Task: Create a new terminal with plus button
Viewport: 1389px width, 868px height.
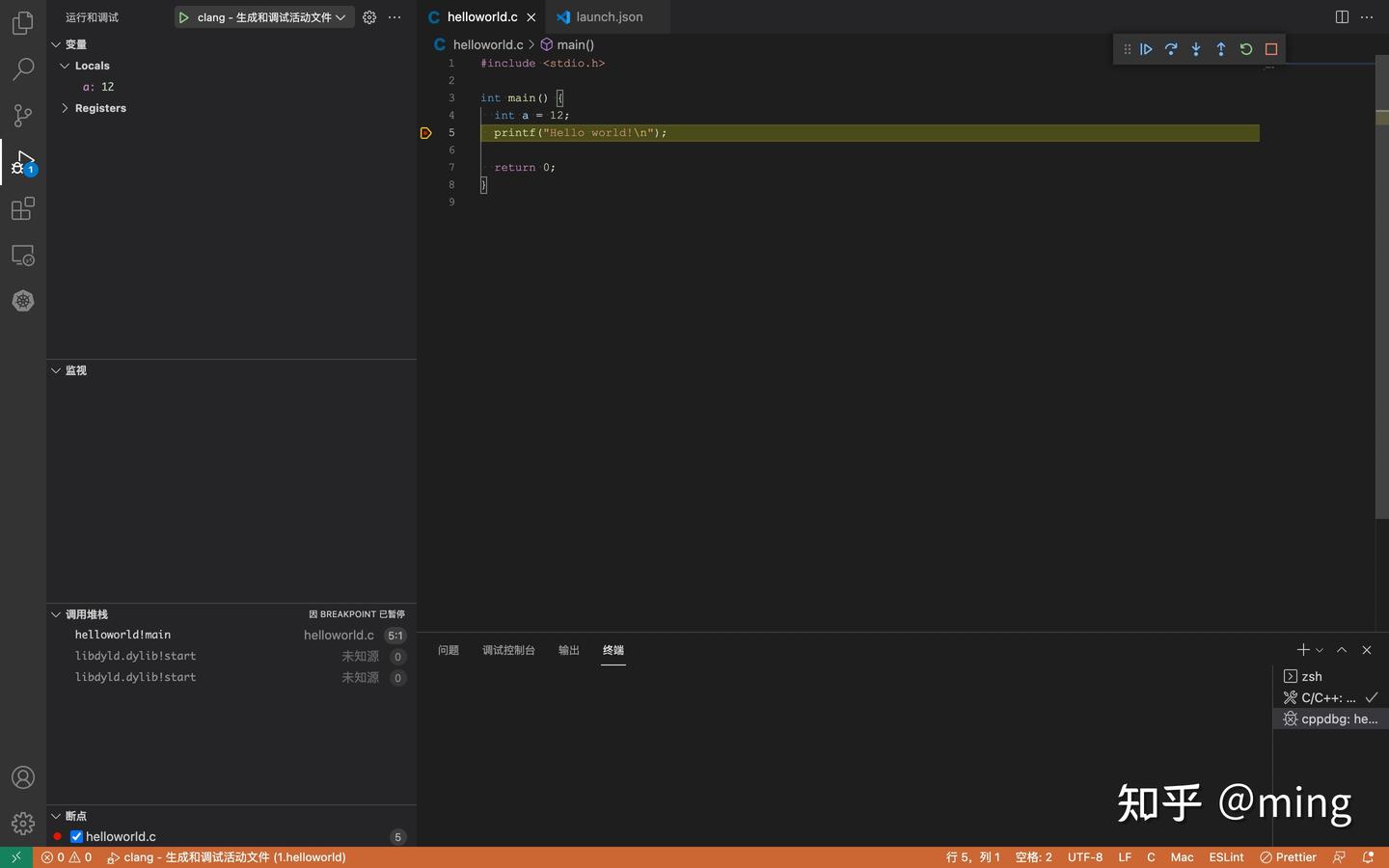Action: pos(1303,650)
